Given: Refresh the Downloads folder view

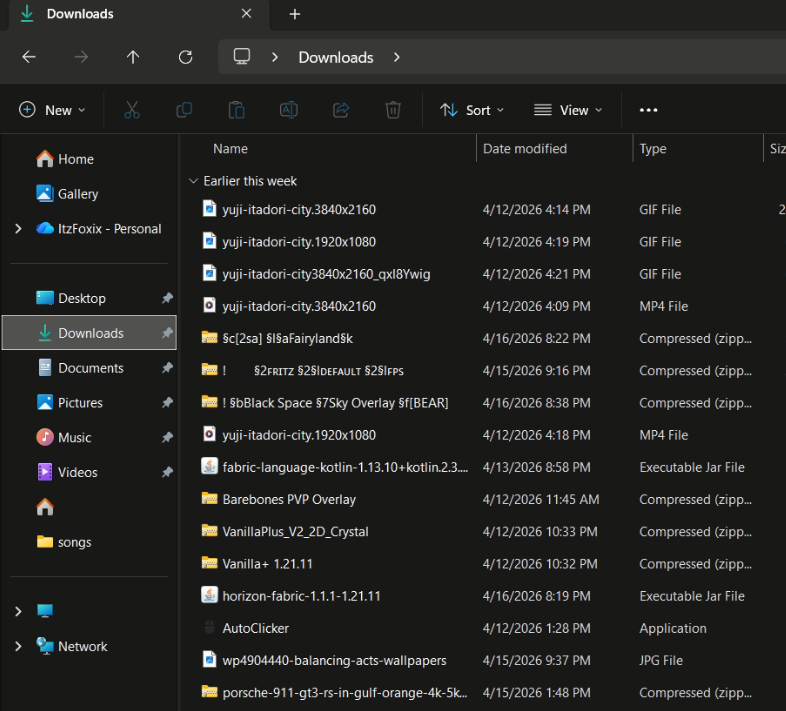Looking at the screenshot, I should coord(185,57).
